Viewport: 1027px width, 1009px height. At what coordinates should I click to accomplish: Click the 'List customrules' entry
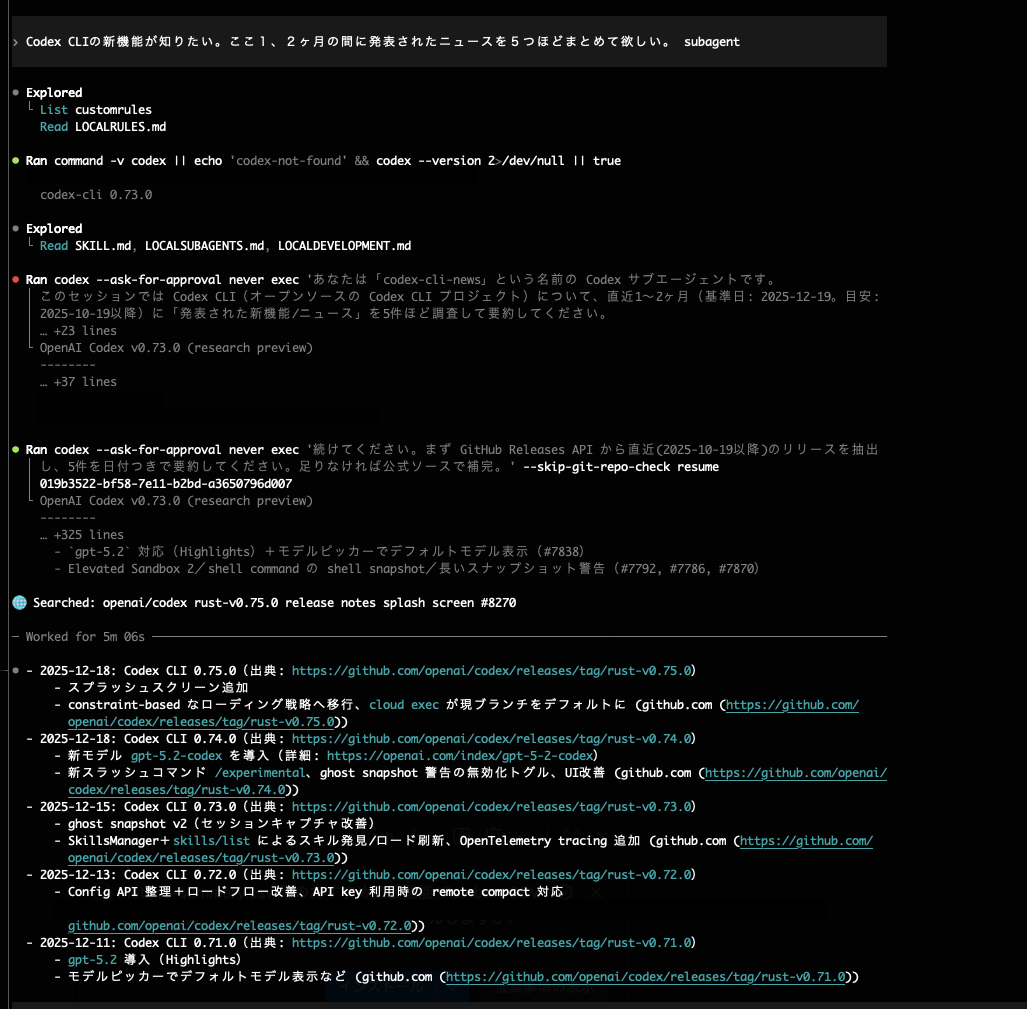click(x=96, y=110)
